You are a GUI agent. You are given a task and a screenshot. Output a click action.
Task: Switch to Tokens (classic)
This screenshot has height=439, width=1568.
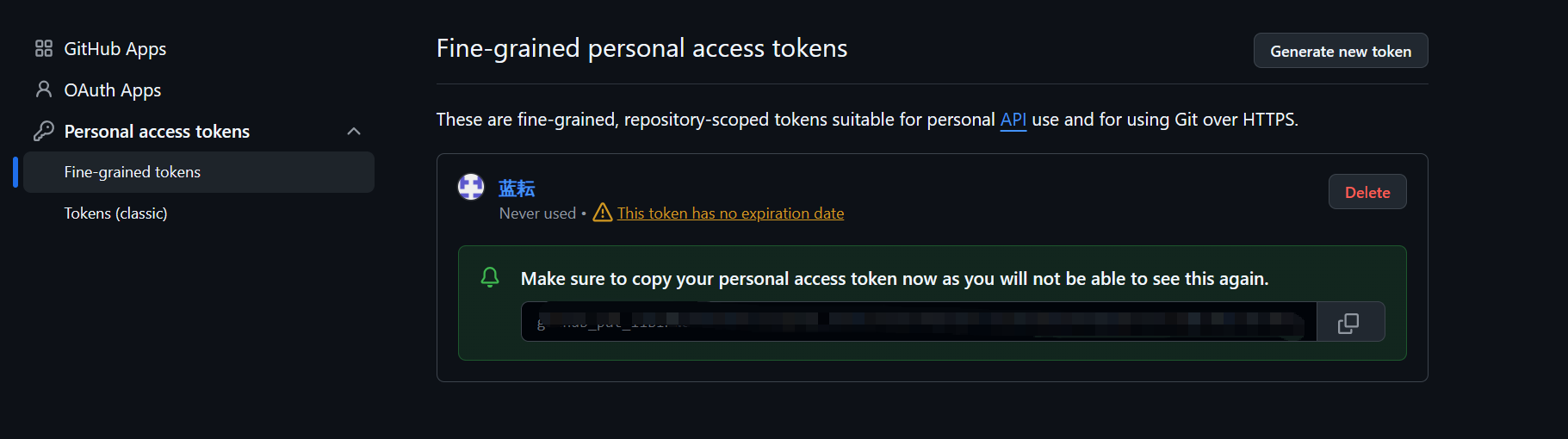[x=115, y=213]
